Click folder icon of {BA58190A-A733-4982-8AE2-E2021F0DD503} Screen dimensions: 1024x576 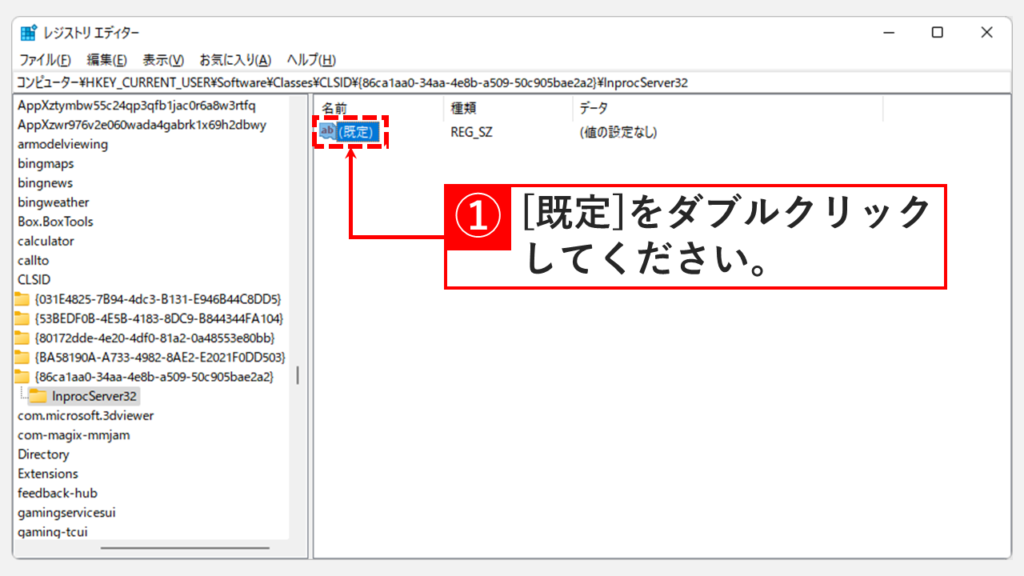(x=22, y=357)
